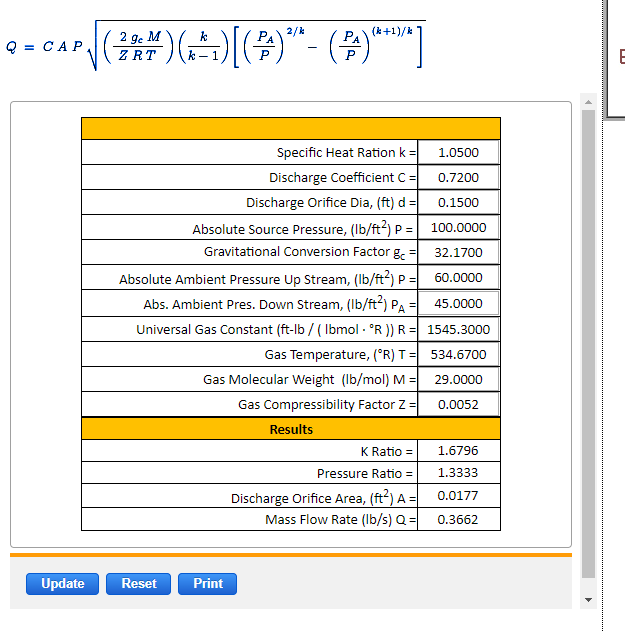Edit the Specific Heat Ratio k field
The width and height of the screenshot is (625, 631).
[458, 153]
